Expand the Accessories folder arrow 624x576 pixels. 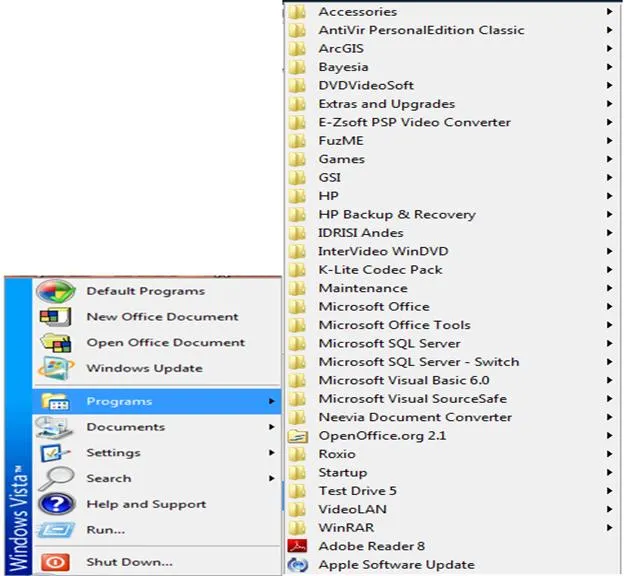point(609,12)
